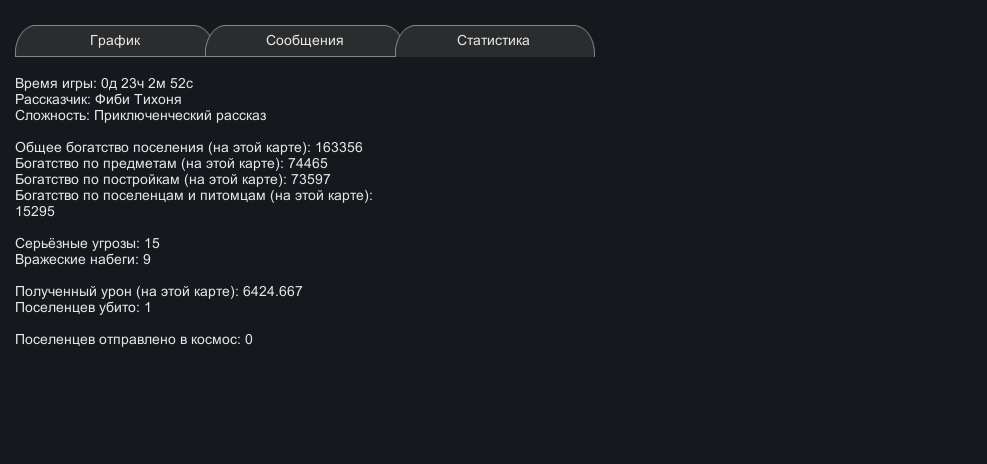
Task: Click Поселенцев отправлено в космос line
Action: [133, 340]
